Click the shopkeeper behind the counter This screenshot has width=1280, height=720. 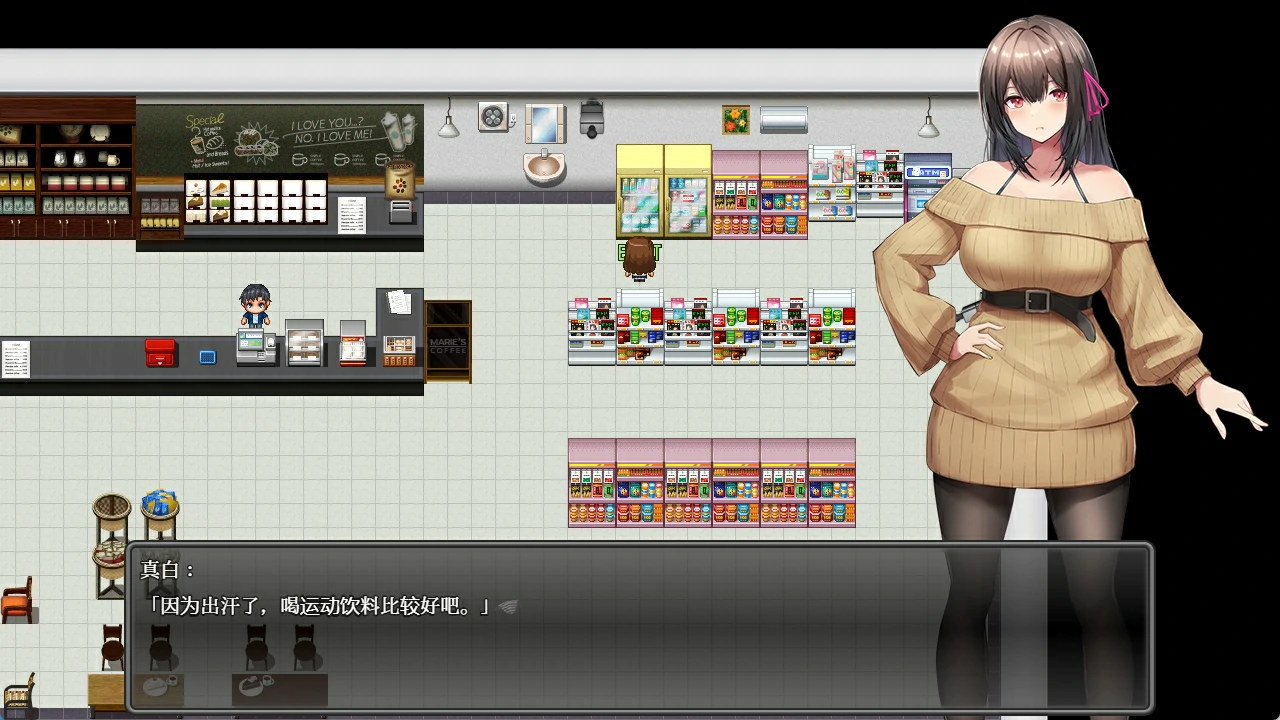[x=255, y=306]
